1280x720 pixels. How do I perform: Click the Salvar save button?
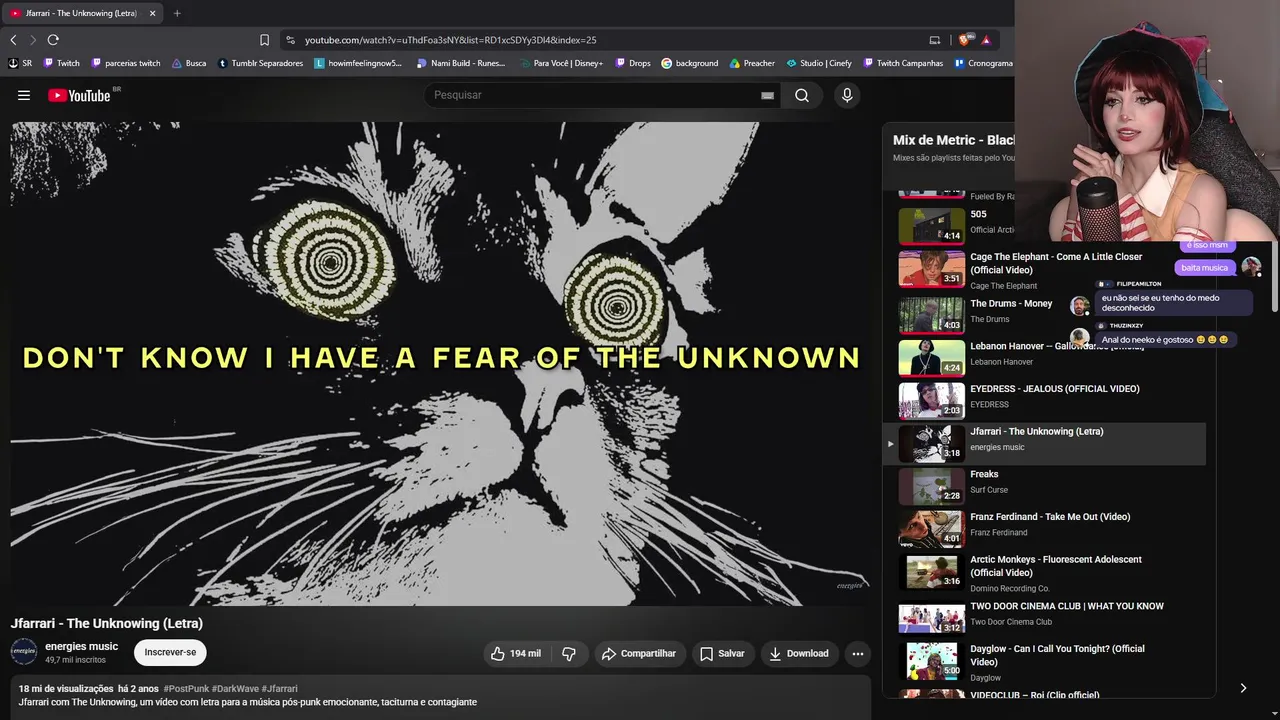[x=722, y=653]
